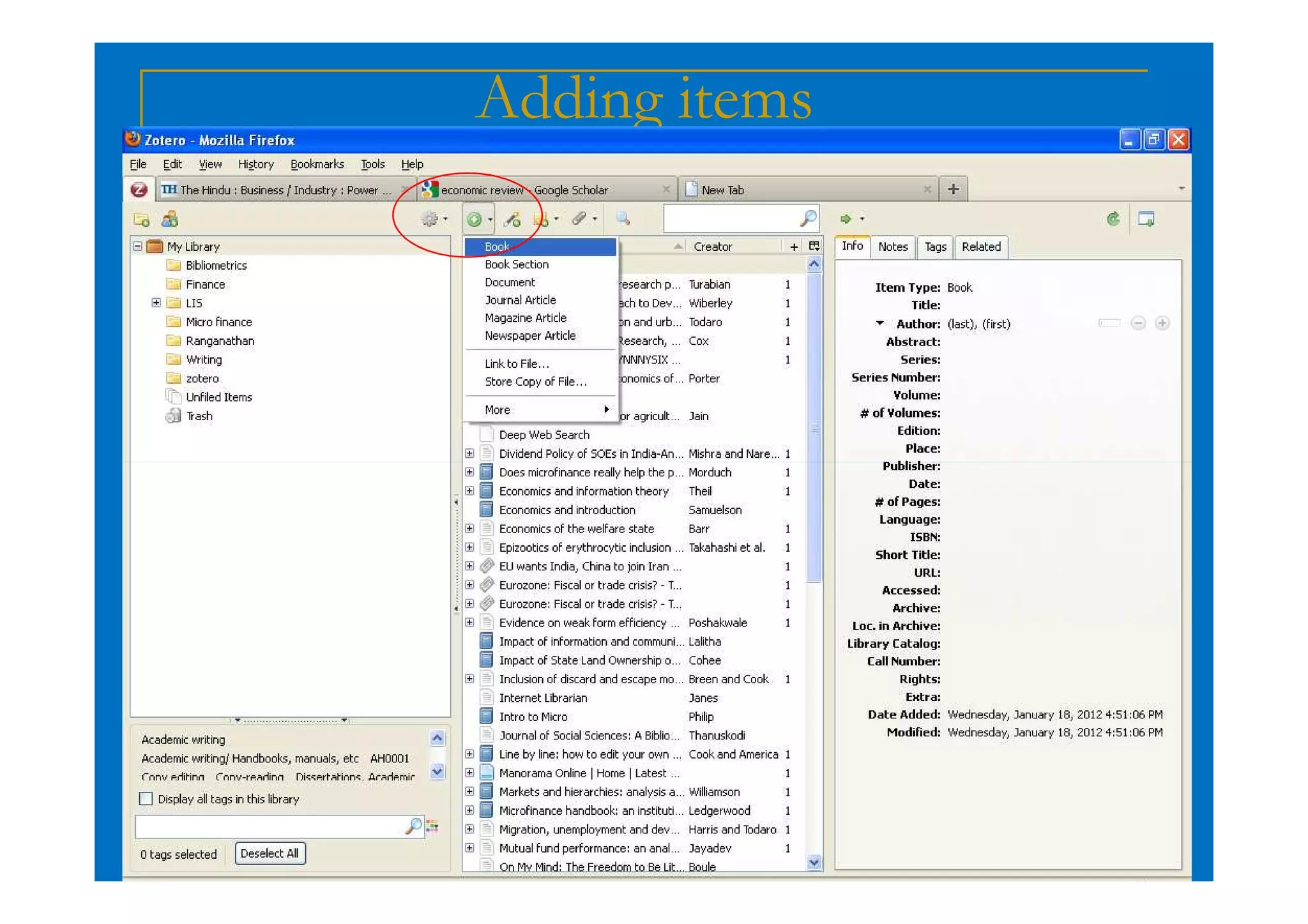Viewport: 1308px width, 924px height.
Task: Click the Zotero Z tab icon
Action: (139, 190)
